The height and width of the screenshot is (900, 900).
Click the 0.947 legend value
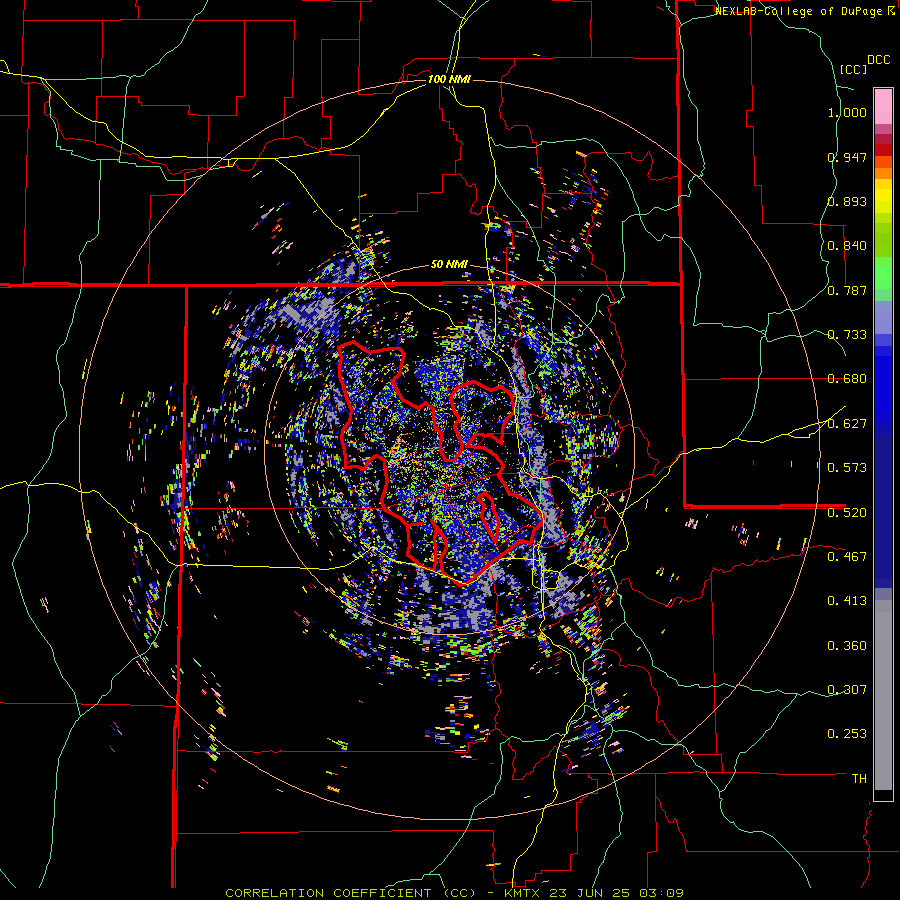[847, 157]
